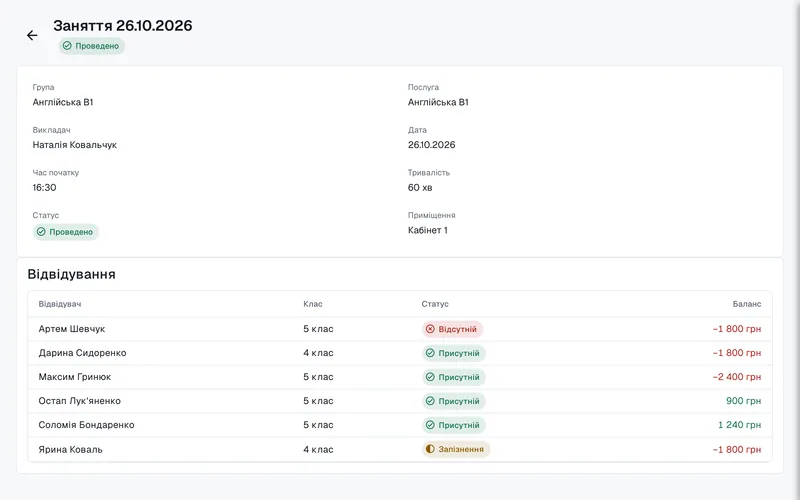Sort by the Баланс column header

(x=747, y=304)
